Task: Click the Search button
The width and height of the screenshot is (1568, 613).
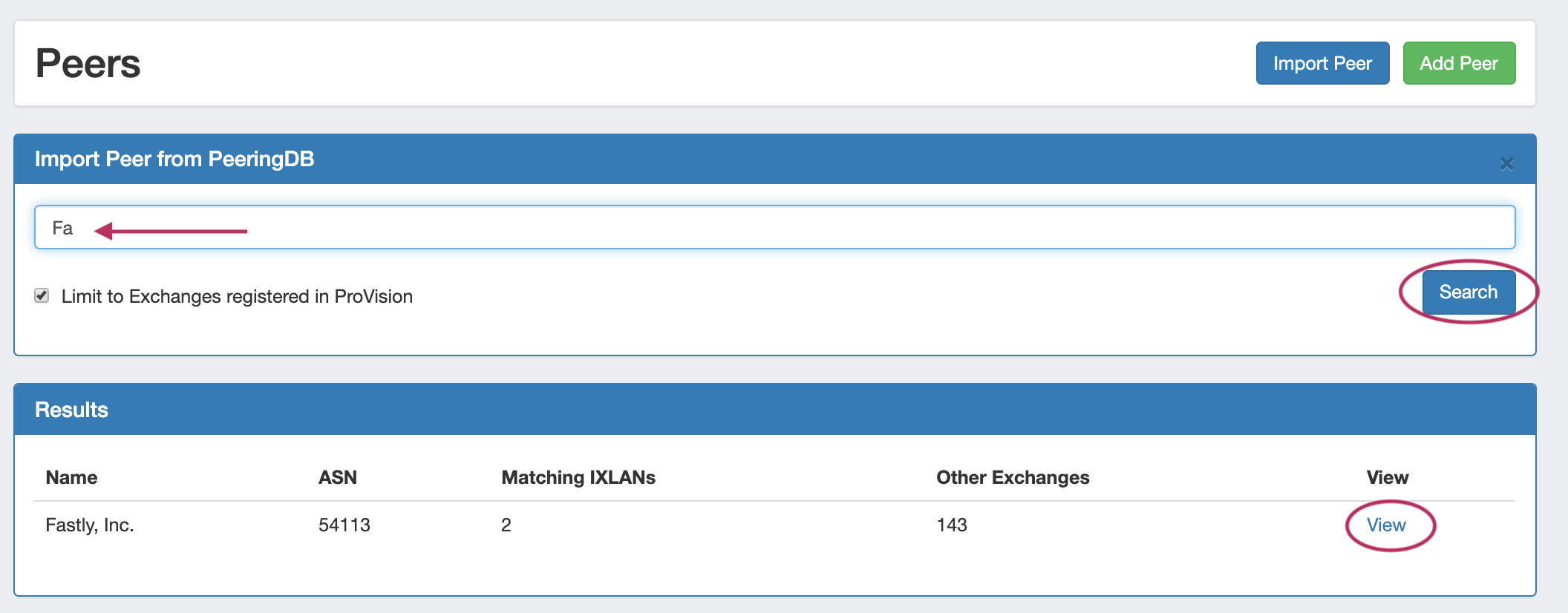Action: tap(1468, 292)
